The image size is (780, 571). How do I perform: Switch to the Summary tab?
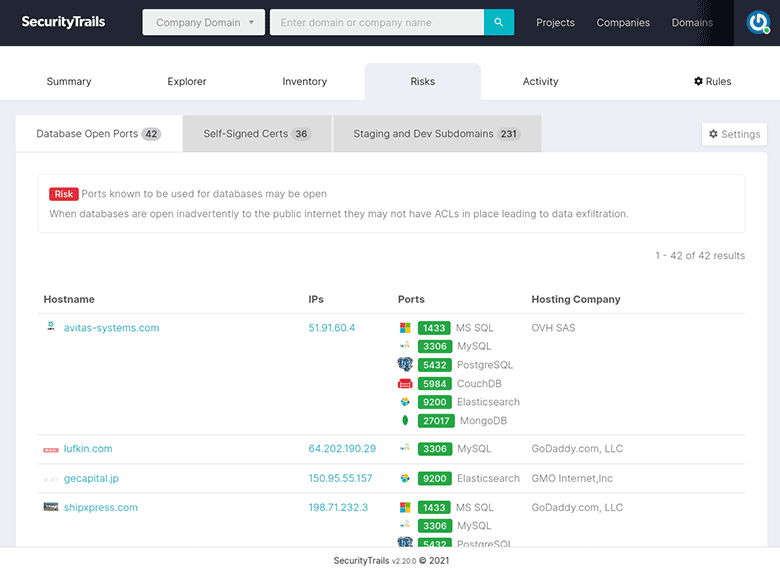pyautogui.click(x=69, y=81)
